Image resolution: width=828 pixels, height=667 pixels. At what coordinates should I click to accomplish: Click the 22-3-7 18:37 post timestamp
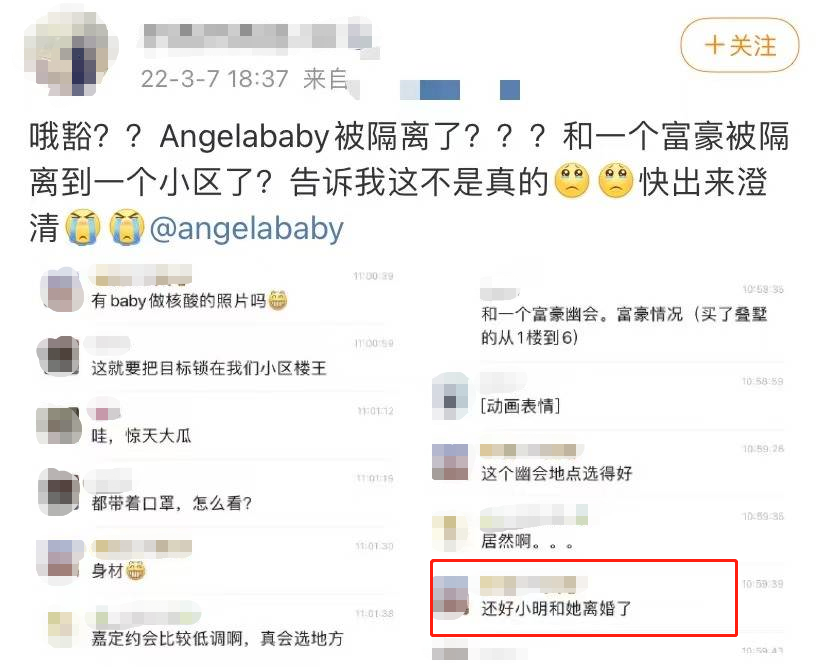click(x=214, y=79)
